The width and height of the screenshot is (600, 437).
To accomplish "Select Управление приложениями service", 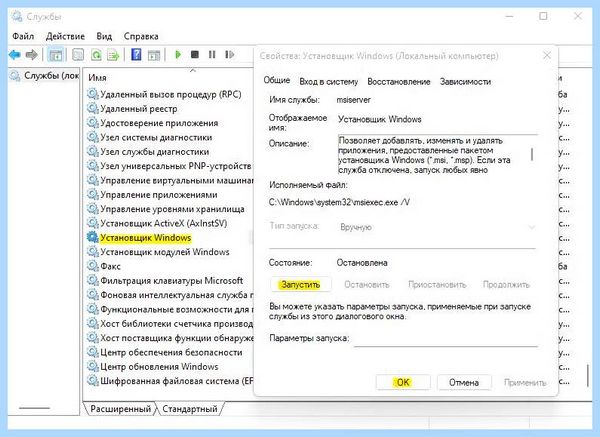I will tap(158, 195).
